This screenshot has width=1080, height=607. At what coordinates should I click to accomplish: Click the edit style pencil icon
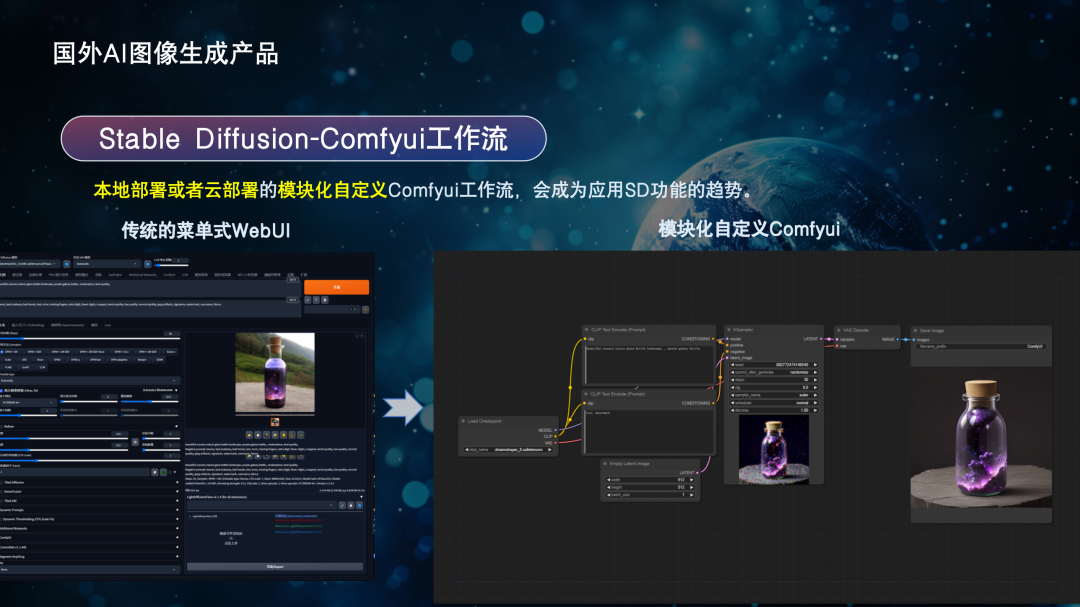point(366,309)
